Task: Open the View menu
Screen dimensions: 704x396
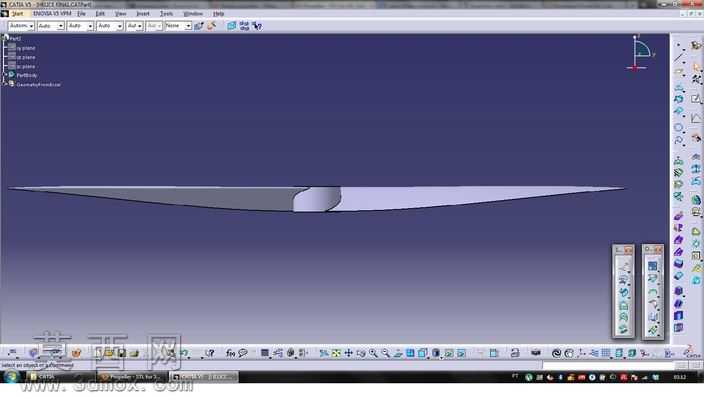Action: coord(120,13)
